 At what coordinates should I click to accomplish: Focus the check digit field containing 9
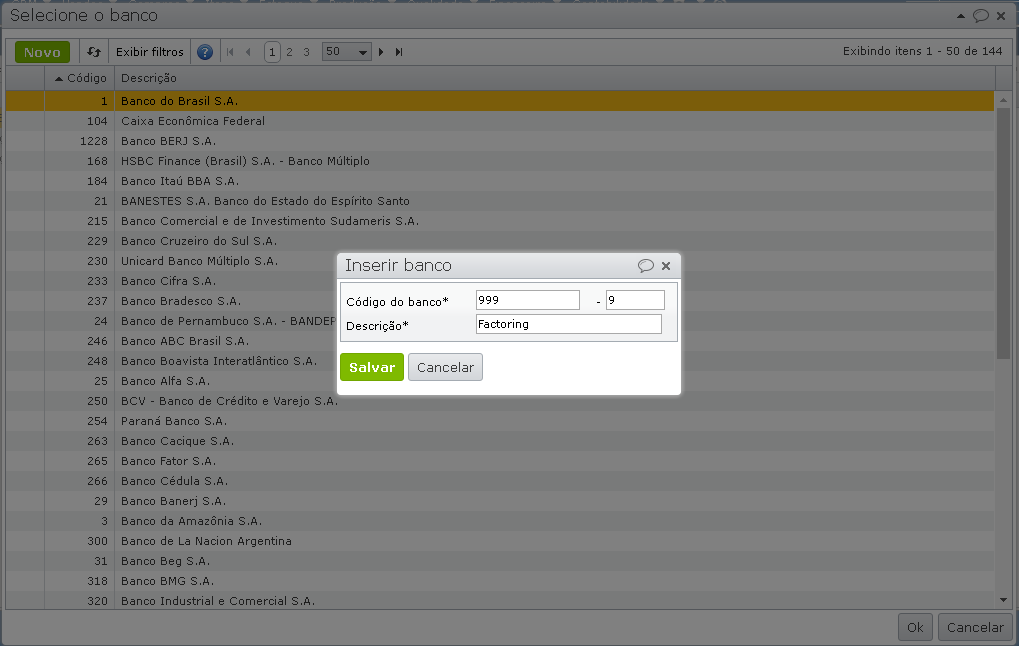(635, 300)
